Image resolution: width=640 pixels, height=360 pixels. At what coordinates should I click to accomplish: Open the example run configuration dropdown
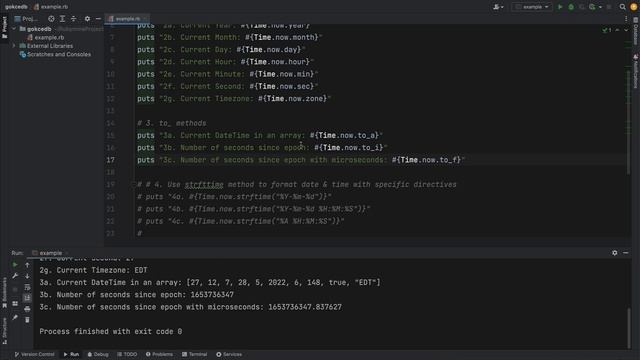532,7
